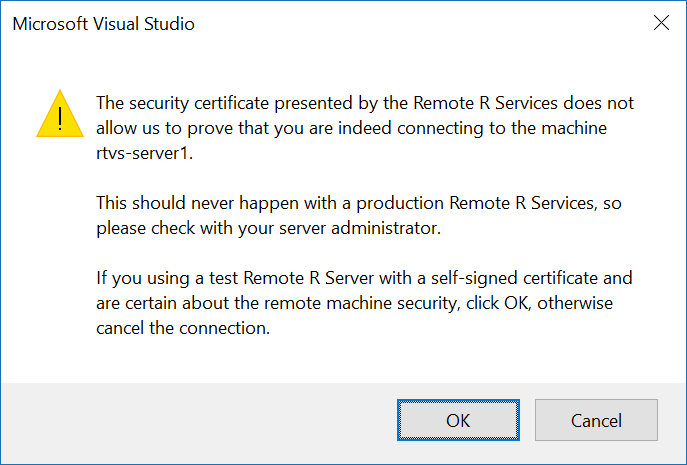Viewport: 687px width, 465px height.
Task: Click the gray footer area left of OK
Action: click(197, 420)
